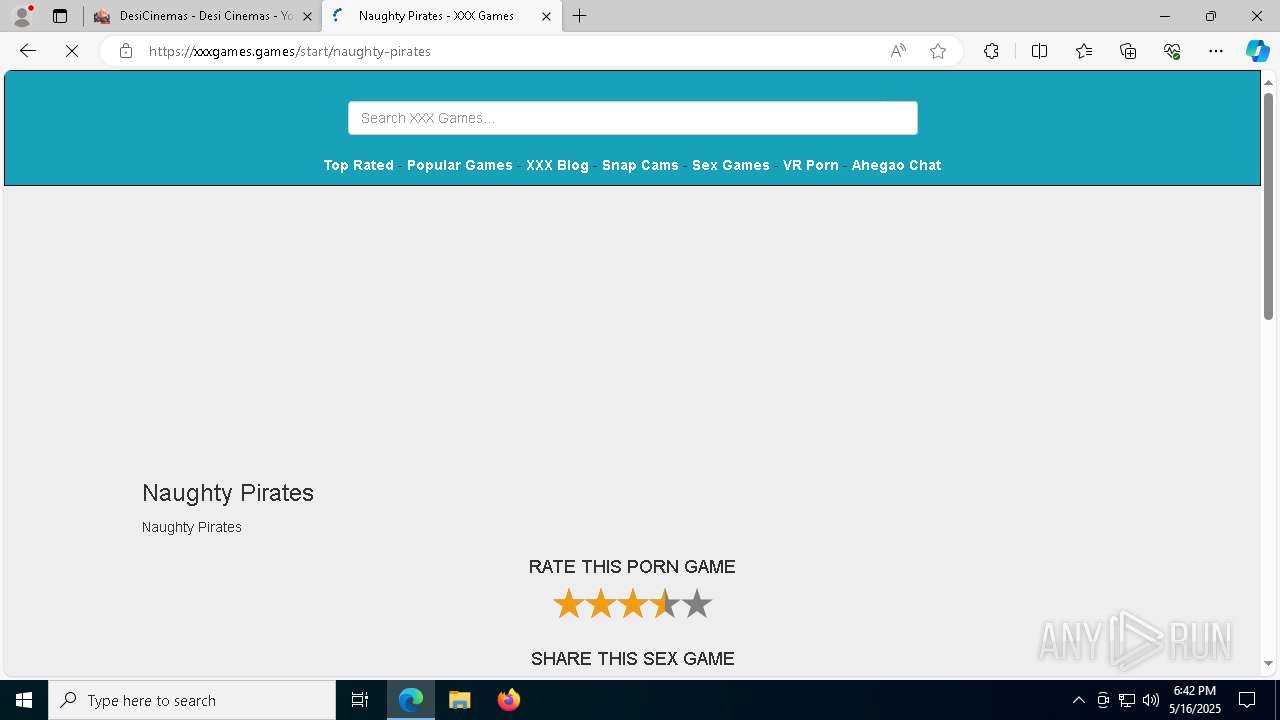Click the scrollbar up arrow
Image resolution: width=1280 pixels, height=720 pixels.
point(1268,81)
